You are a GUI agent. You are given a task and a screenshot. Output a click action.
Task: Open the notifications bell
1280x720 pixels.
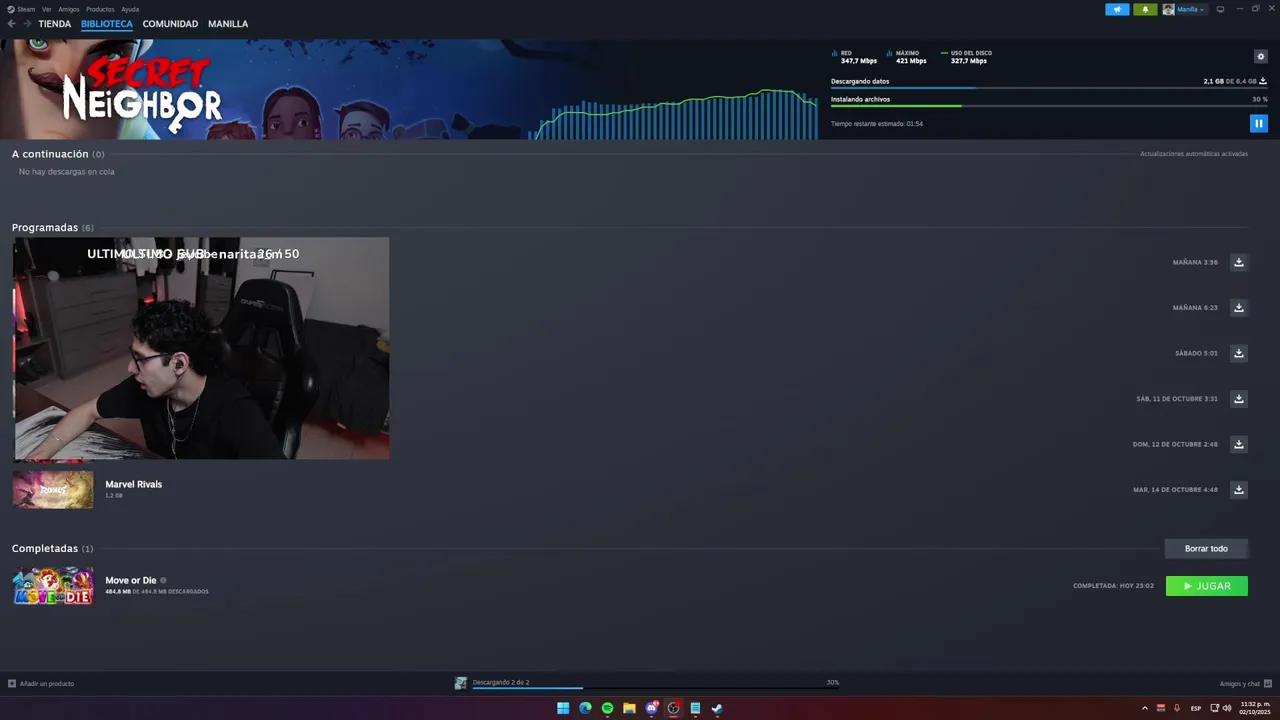click(x=1145, y=9)
